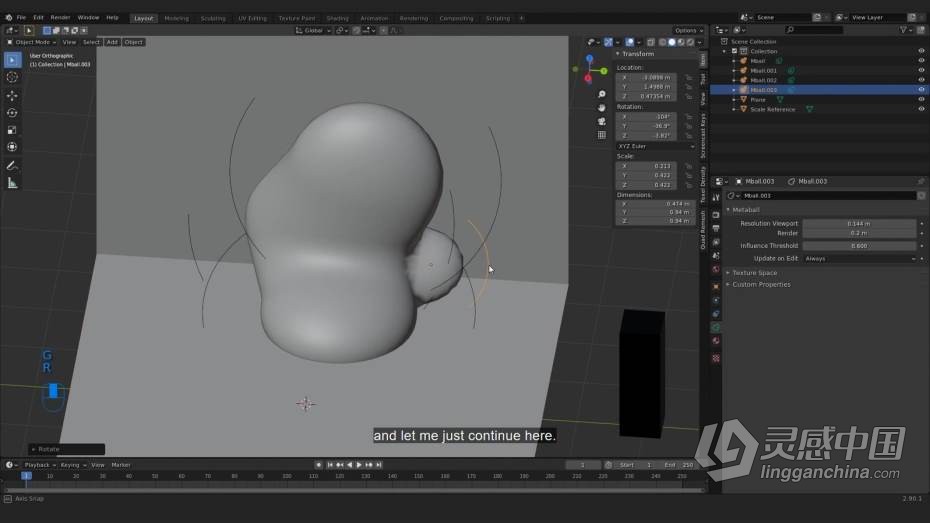Switch to the UV Editing workspace tab

pyautogui.click(x=252, y=18)
